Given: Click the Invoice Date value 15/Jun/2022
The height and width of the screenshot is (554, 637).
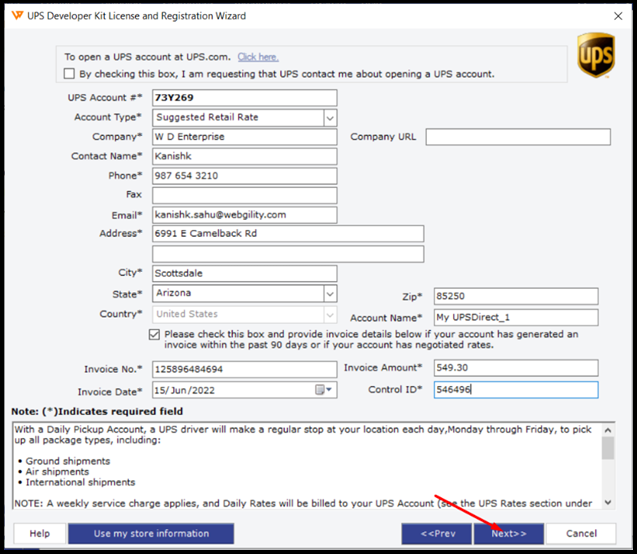Looking at the screenshot, I should point(184,390).
